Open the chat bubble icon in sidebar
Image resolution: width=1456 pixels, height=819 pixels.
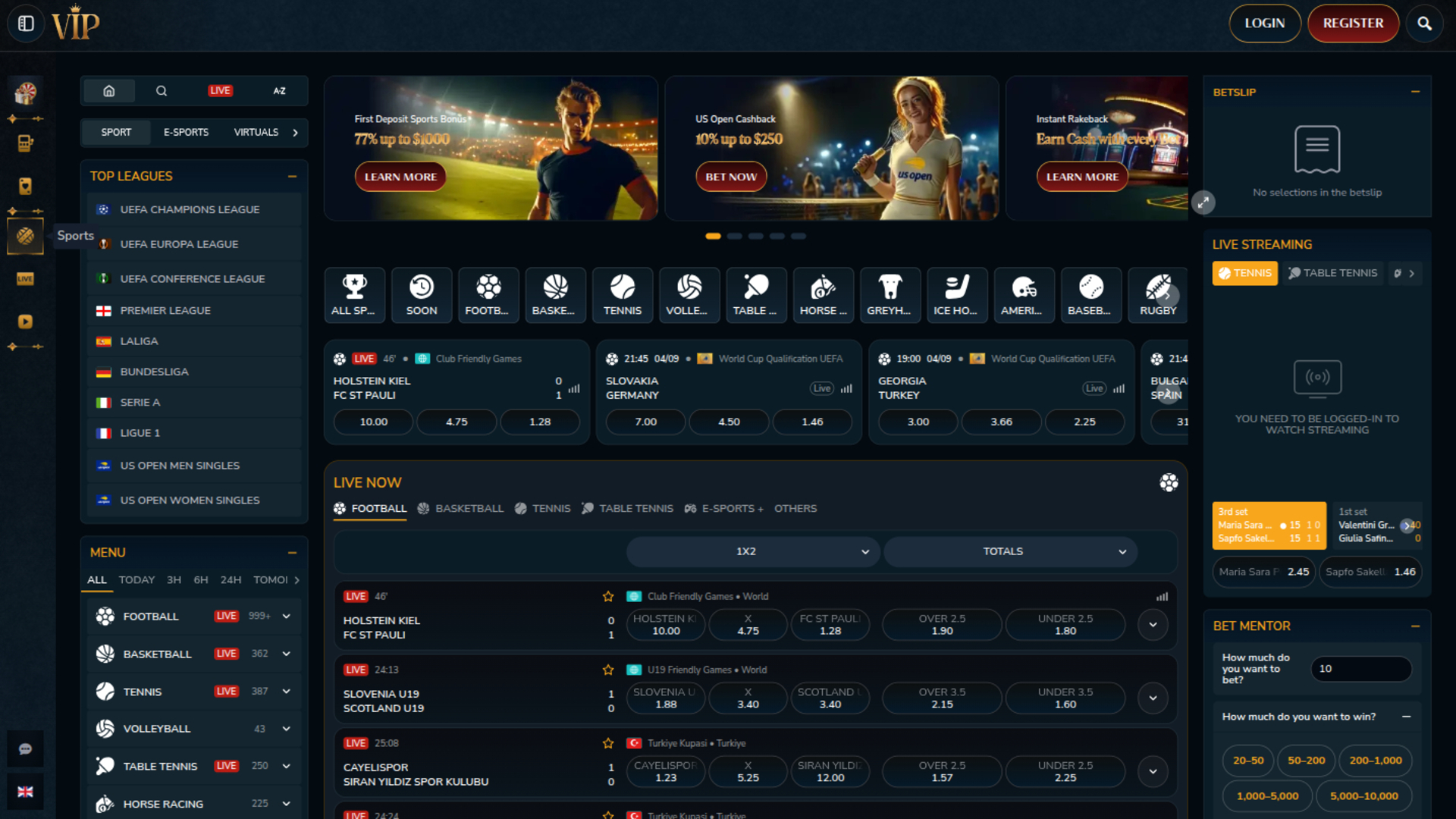[25, 749]
